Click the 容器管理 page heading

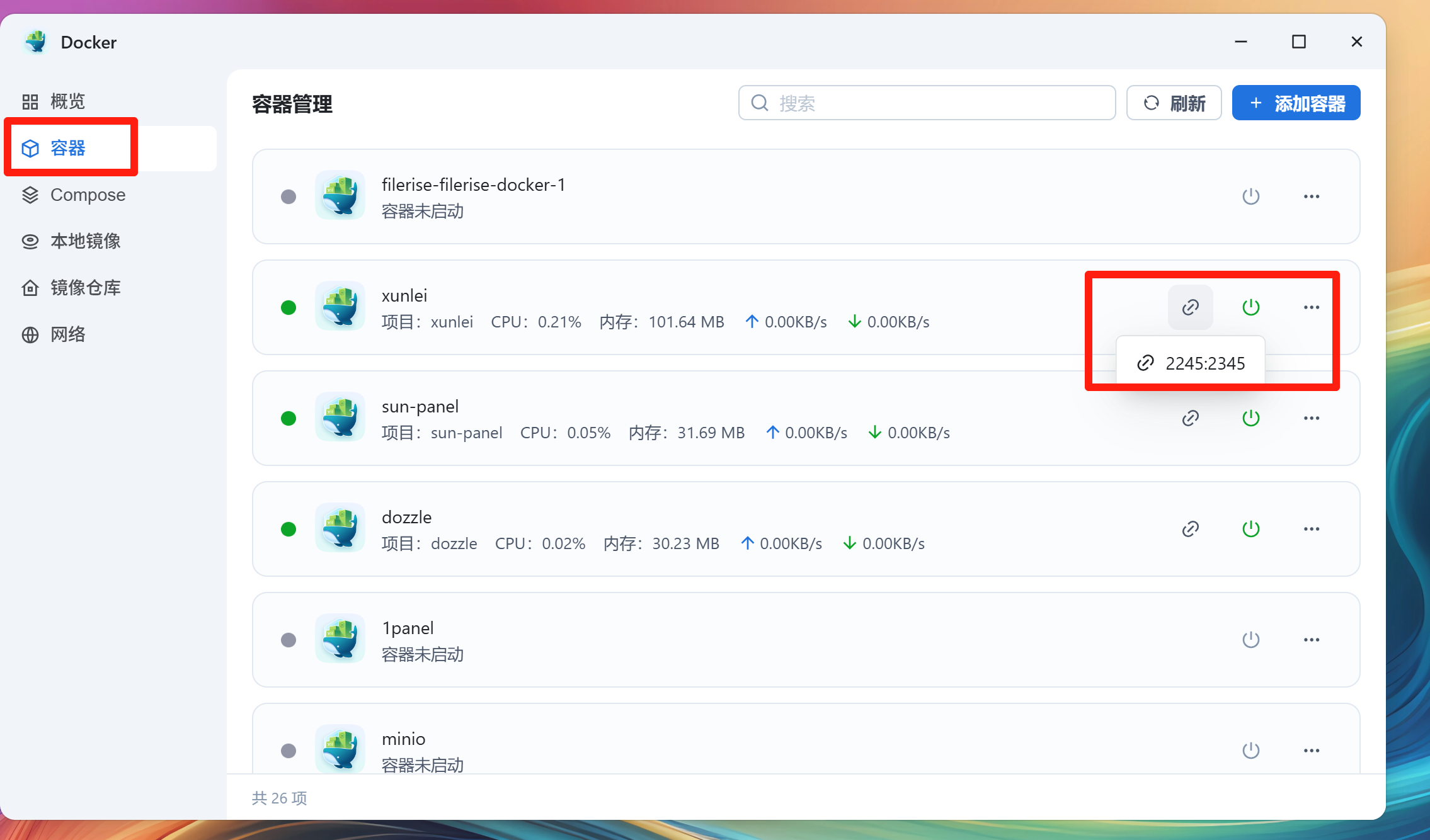click(x=292, y=104)
